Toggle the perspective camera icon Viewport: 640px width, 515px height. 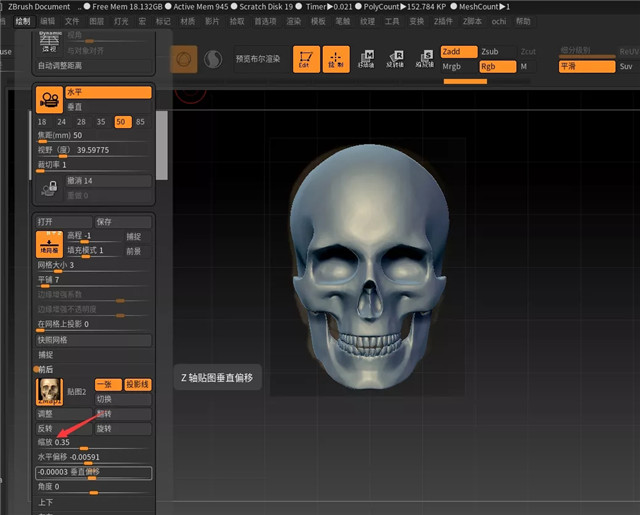point(49,100)
